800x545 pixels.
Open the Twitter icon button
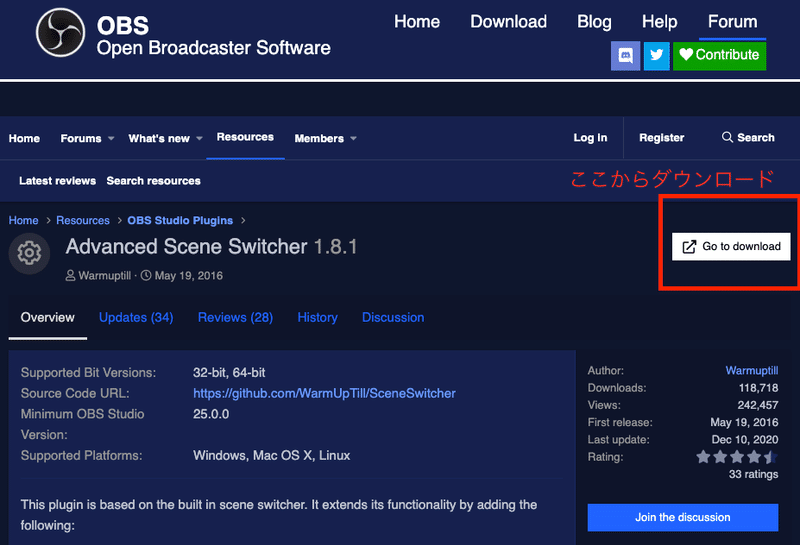[x=657, y=56]
